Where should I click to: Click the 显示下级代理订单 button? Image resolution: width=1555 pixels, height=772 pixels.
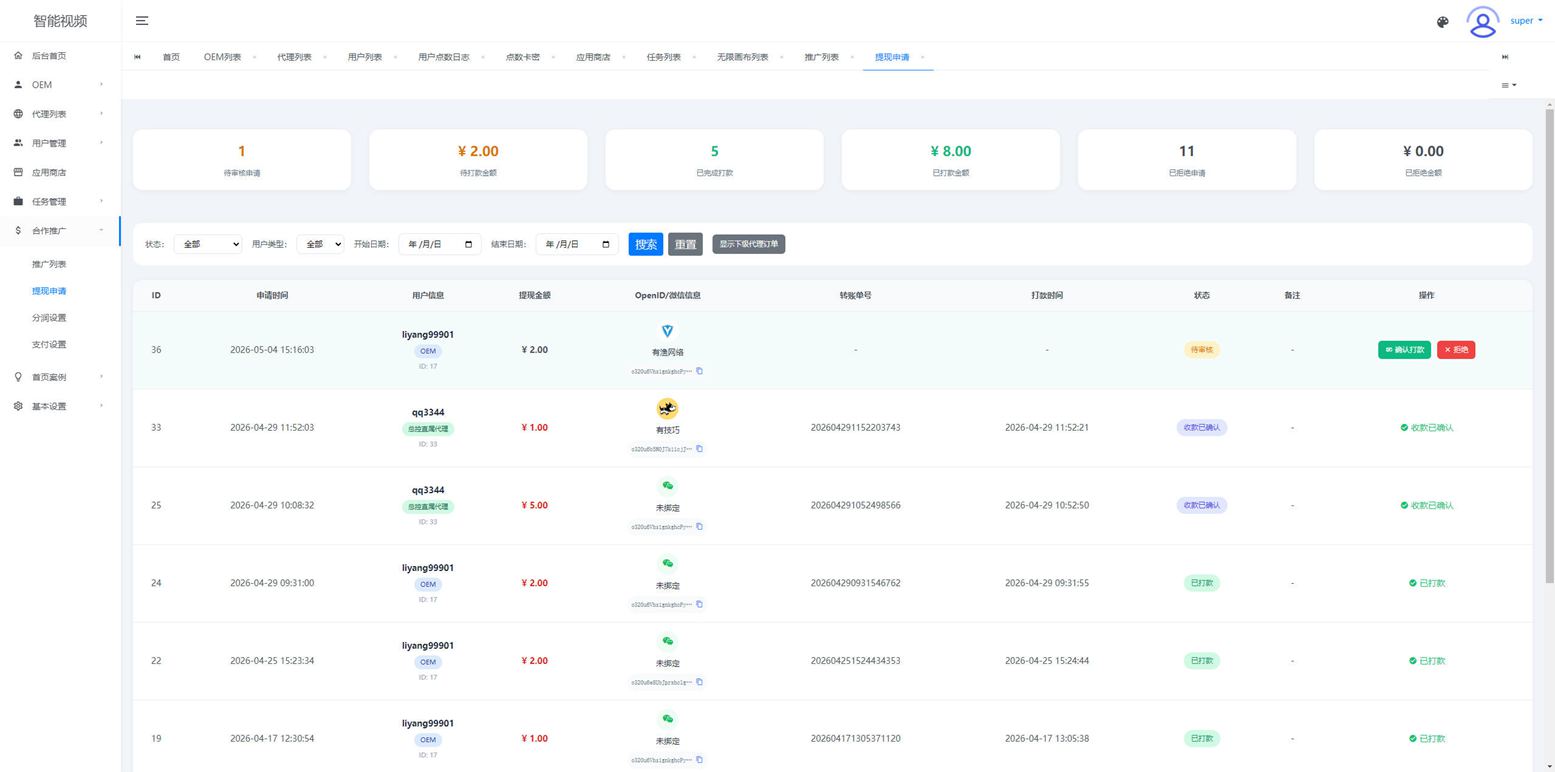click(x=748, y=244)
